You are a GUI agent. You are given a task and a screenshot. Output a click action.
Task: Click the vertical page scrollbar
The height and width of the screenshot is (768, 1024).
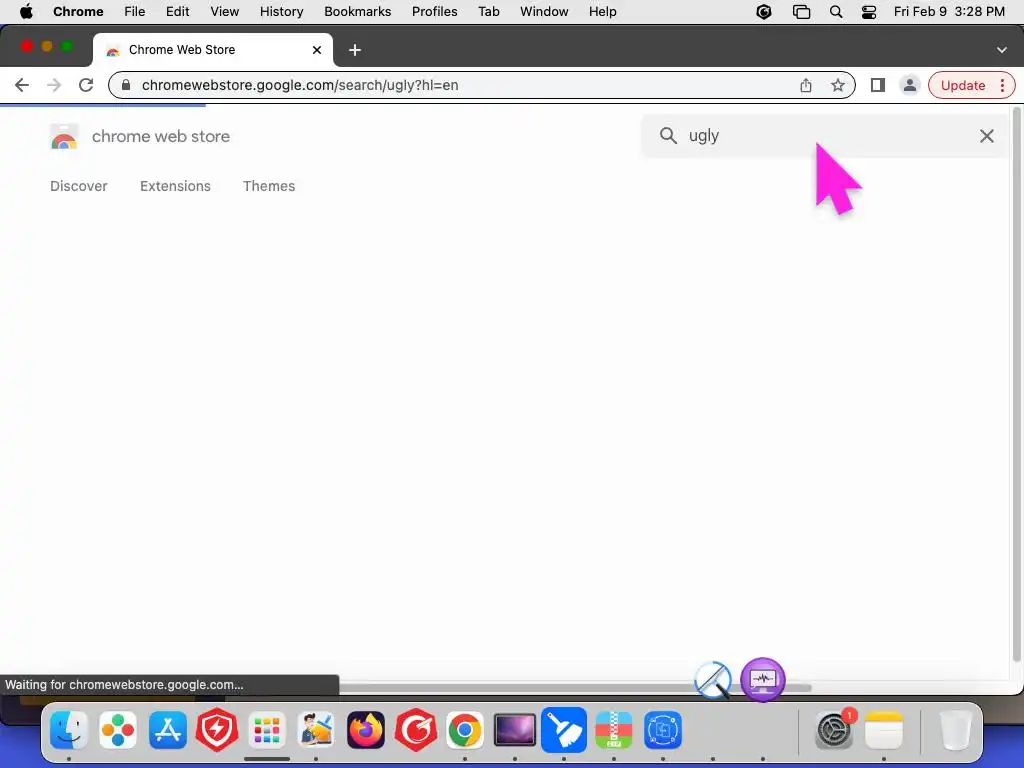coord(1016,384)
